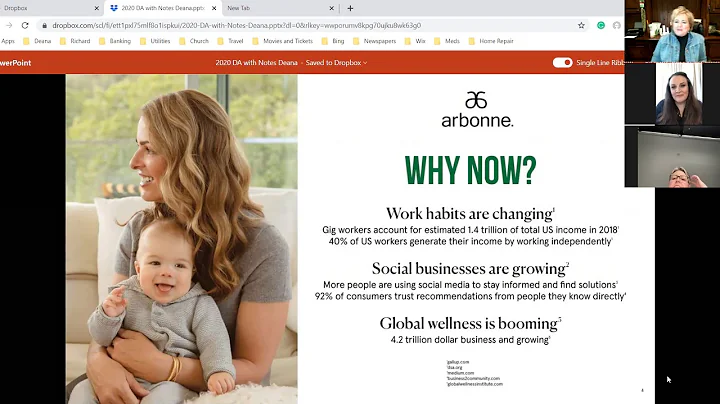The image size is (720, 404).
Task: Open the Wix bookmarks folder
Action: coord(415,41)
